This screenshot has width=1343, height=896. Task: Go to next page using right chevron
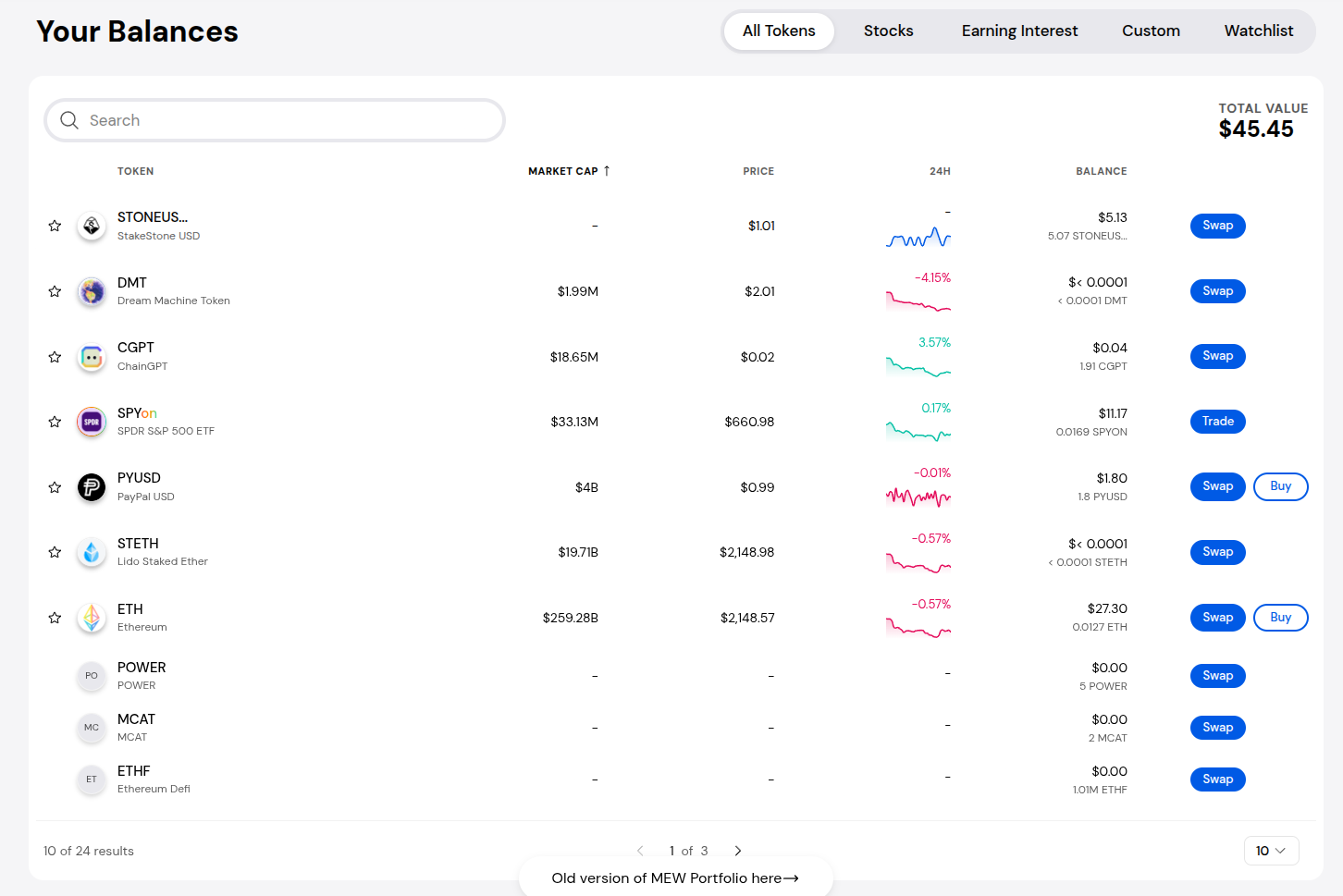[738, 851]
